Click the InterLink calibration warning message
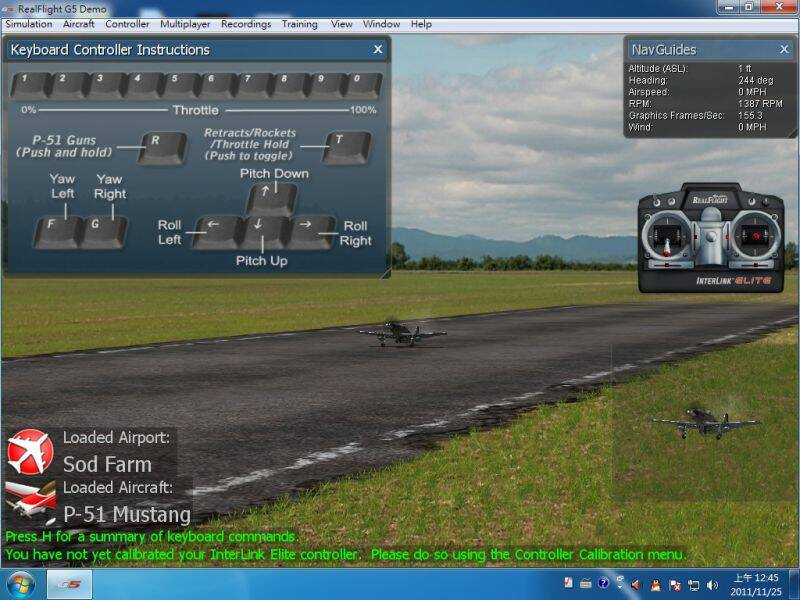Screen dimensions: 800x600 (346, 555)
